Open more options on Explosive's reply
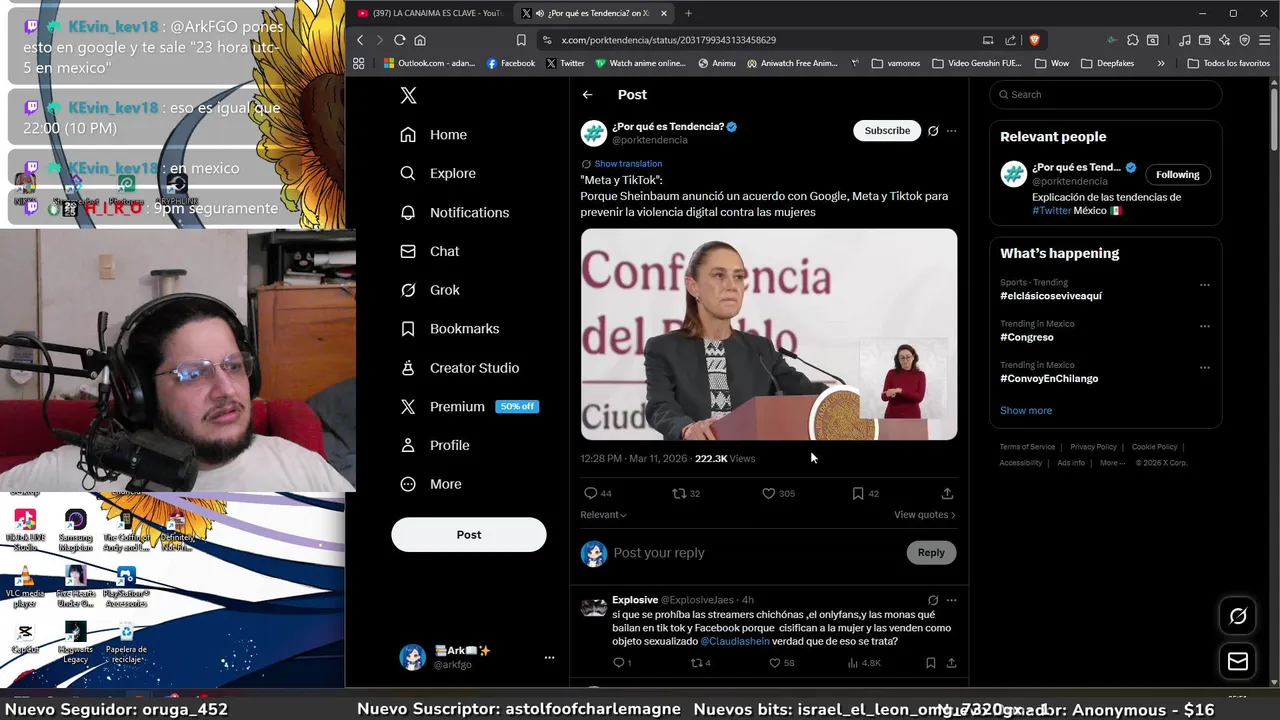 click(x=951, y=600)
